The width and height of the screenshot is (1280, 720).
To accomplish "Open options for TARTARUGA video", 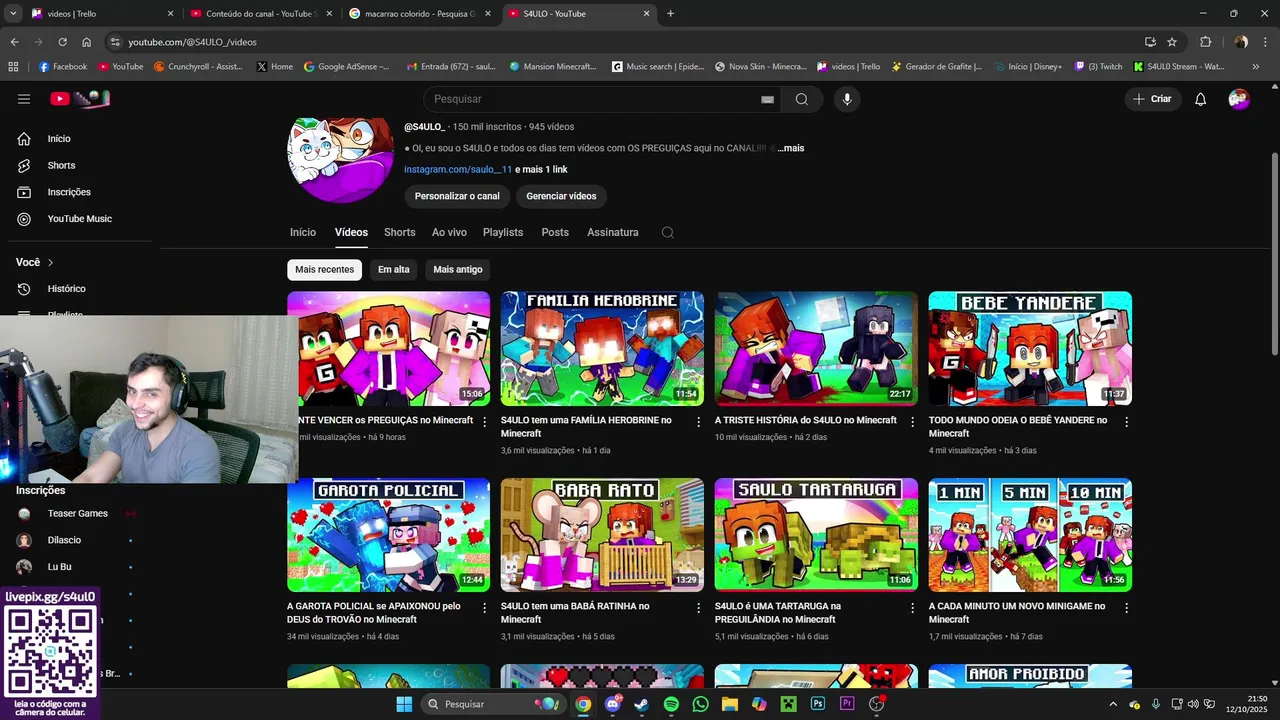I will click(x=912, y=608).
